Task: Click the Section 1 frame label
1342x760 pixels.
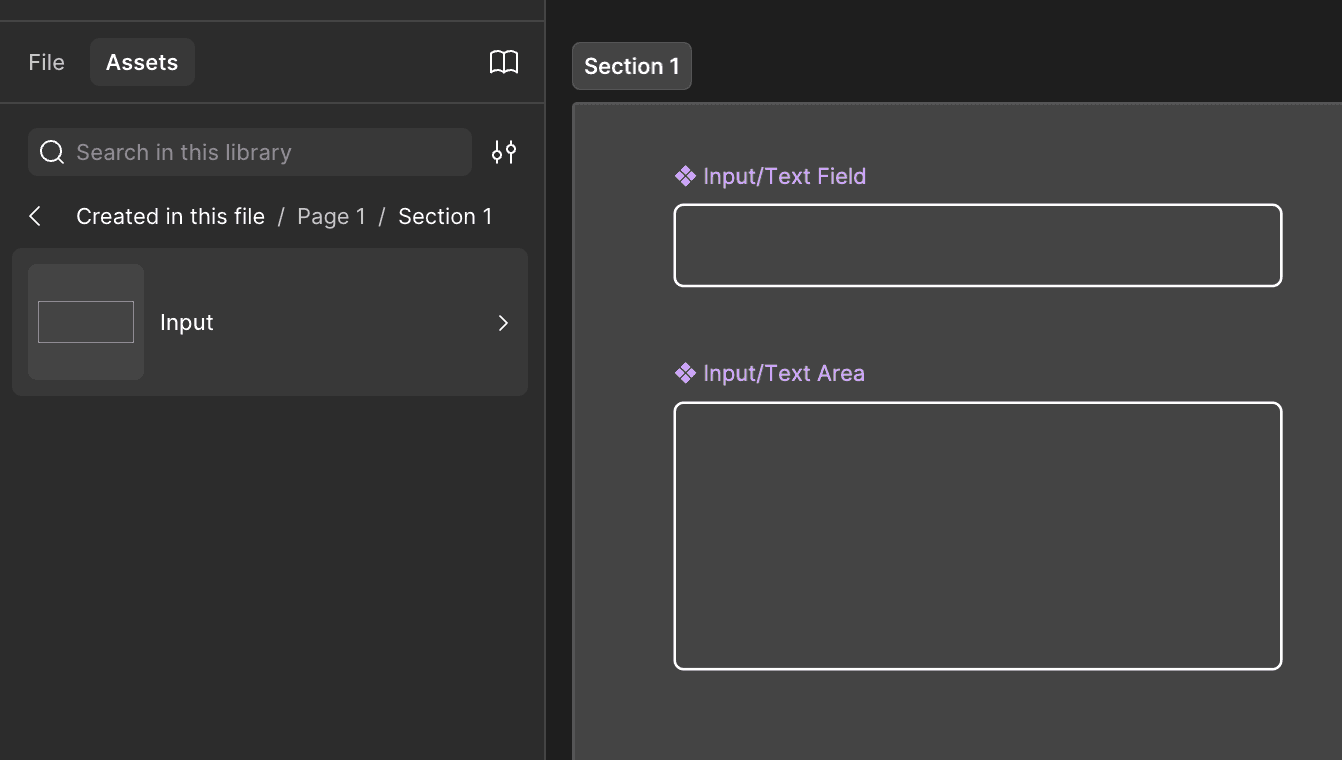Action: click(631, 66)
